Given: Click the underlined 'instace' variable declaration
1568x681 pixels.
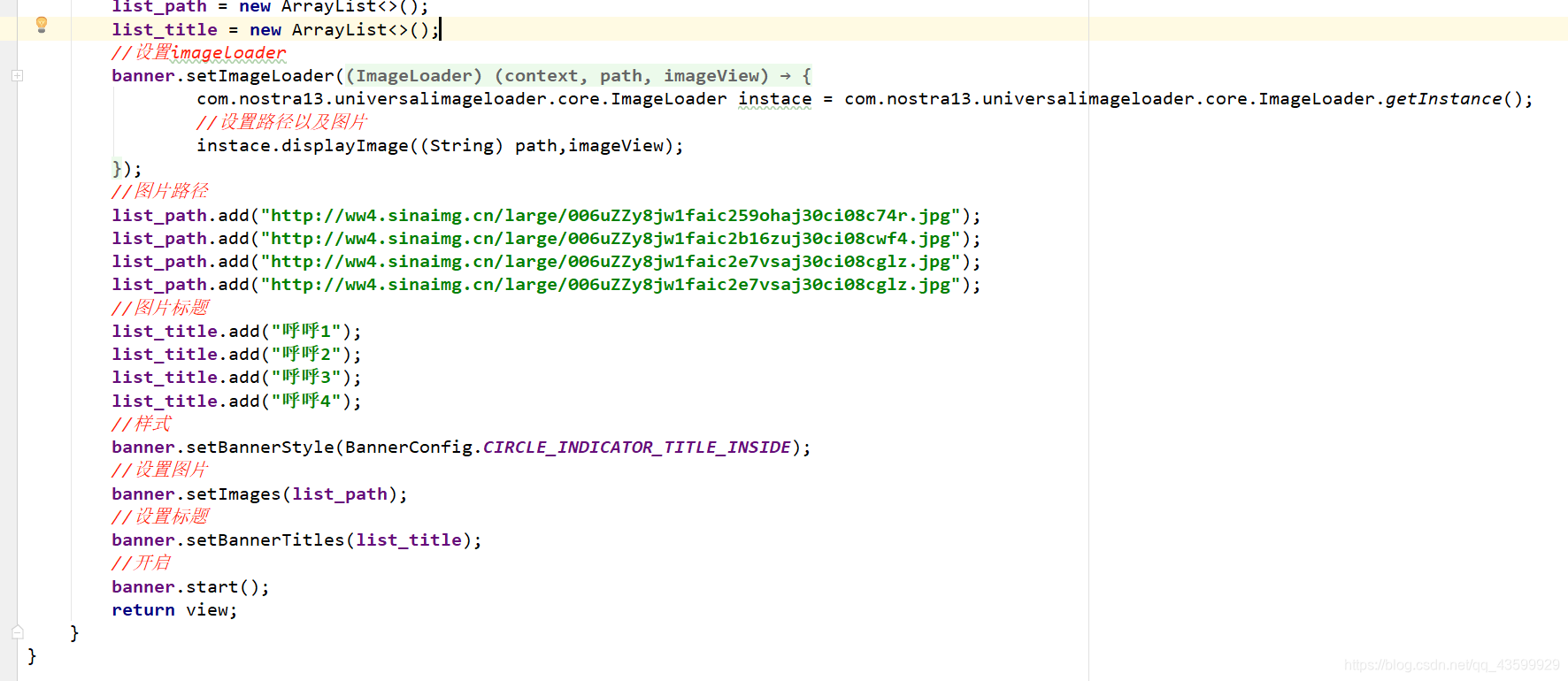Looking at the screenshot, I should click(x=774, y=99).
